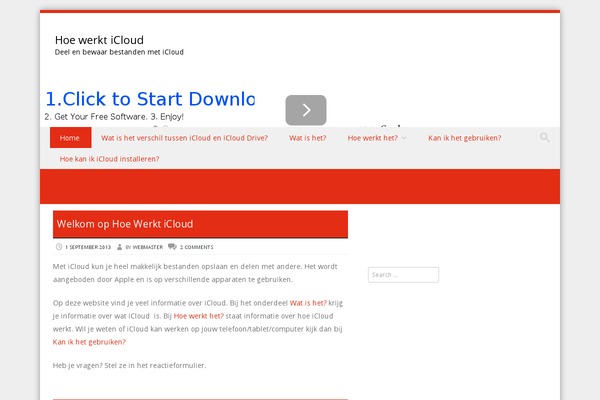The height and width of the screenshot is (400, 600).
Task: Click the 'Webmaster' author link
Action: pyautogui.click(x=148, y=247)
